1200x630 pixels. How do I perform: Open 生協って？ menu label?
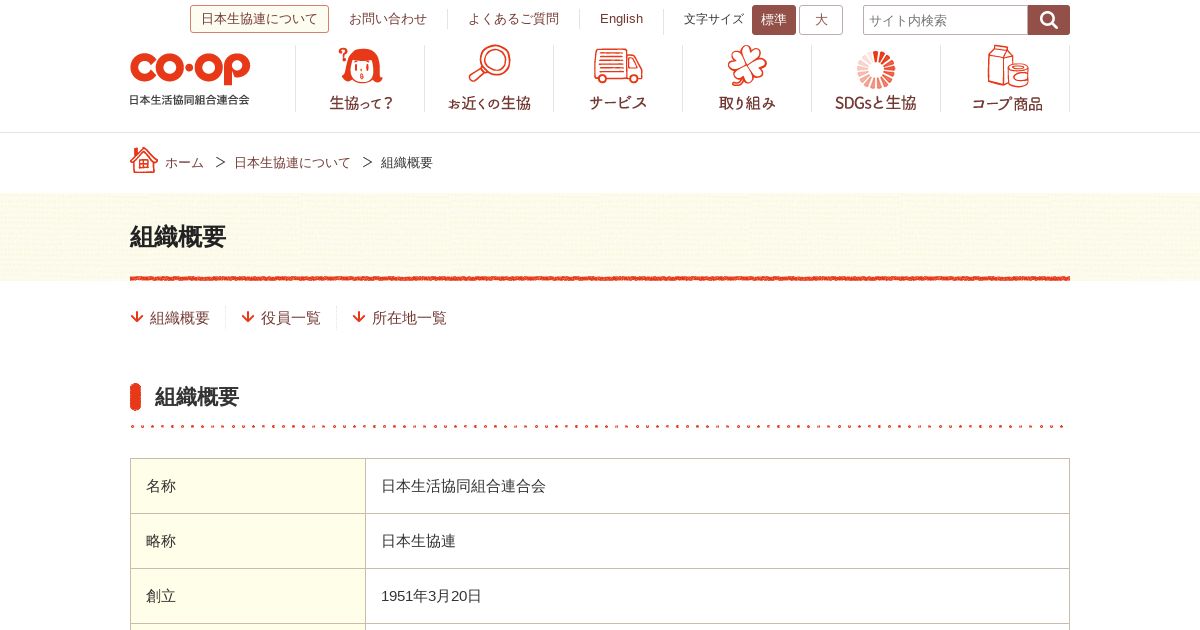point(362,102)
